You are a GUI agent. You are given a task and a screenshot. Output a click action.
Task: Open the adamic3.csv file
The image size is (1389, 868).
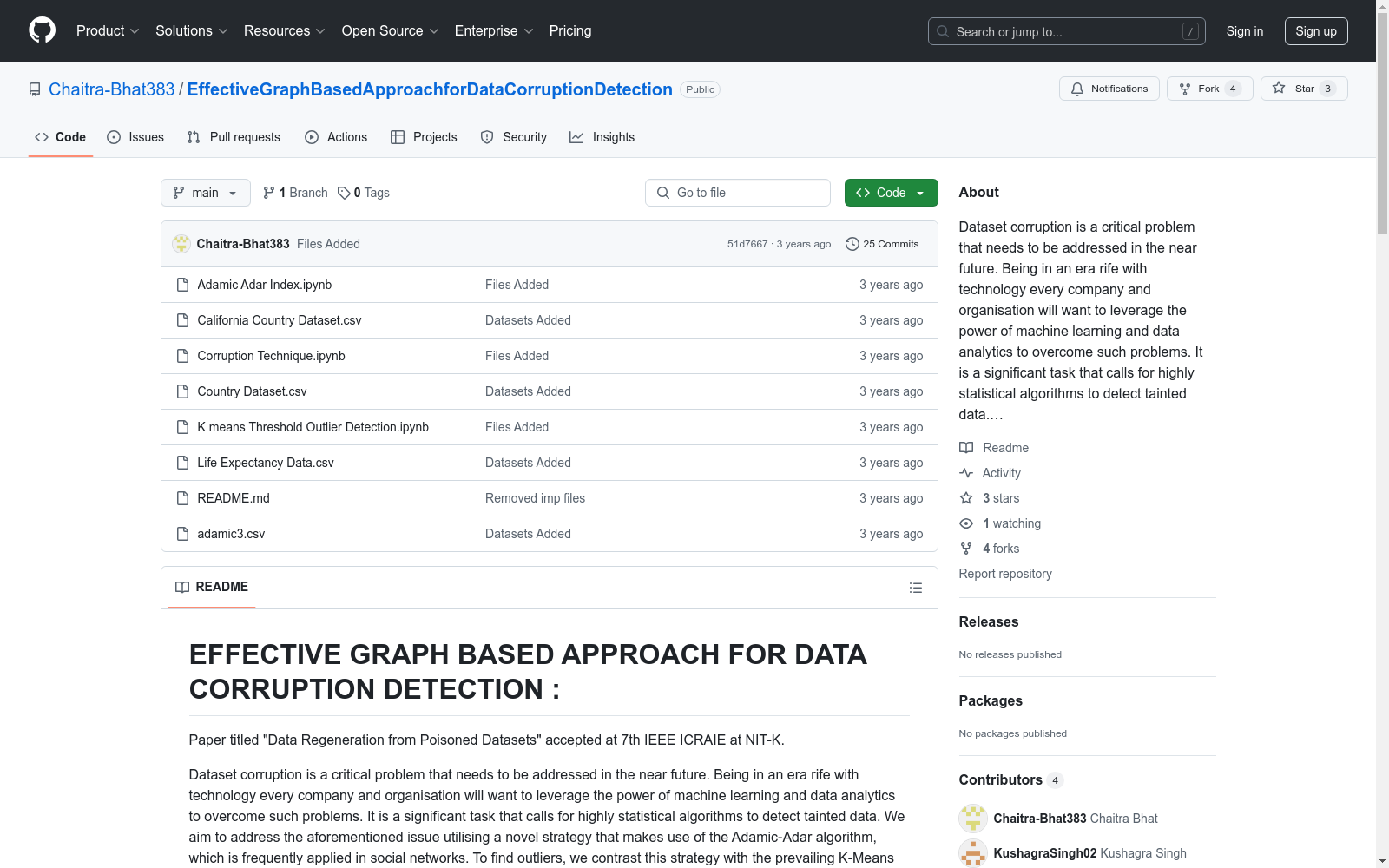(x=231, y=534)
